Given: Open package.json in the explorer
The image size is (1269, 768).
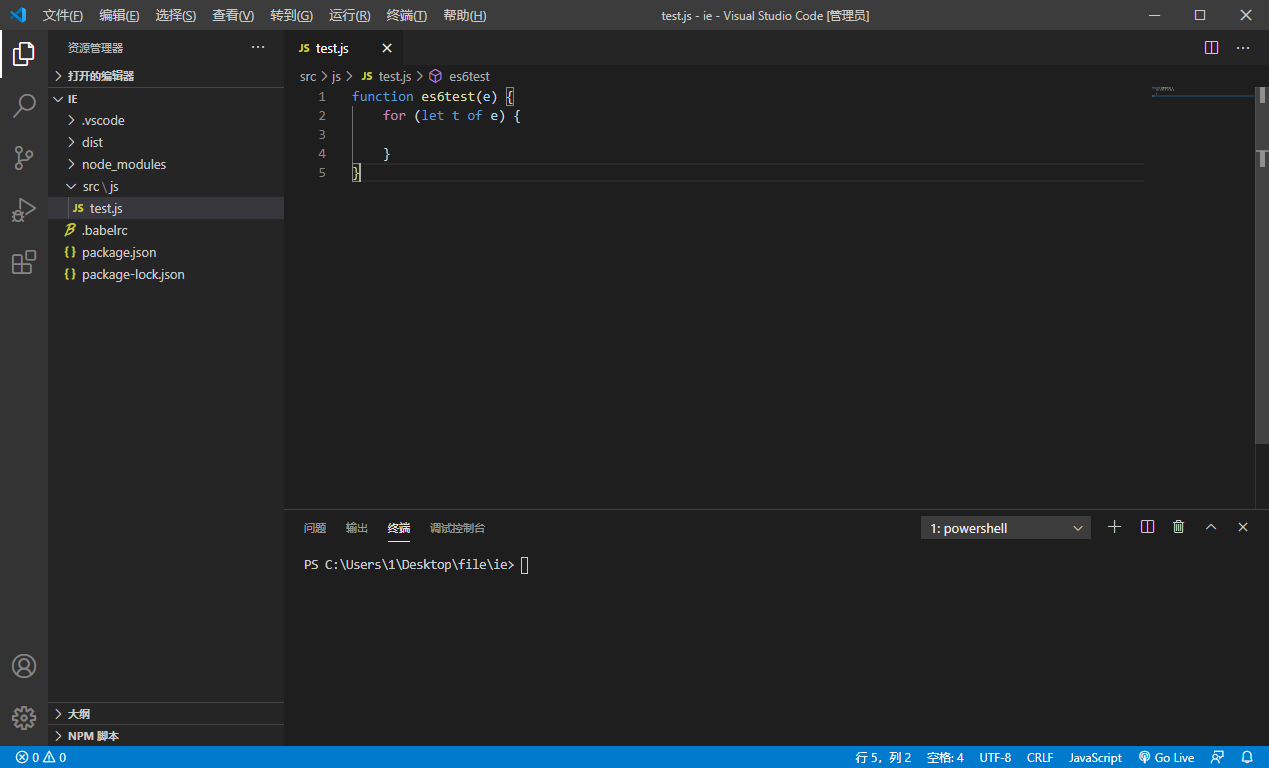Looking at the screenshot, I should coord(119,252).
